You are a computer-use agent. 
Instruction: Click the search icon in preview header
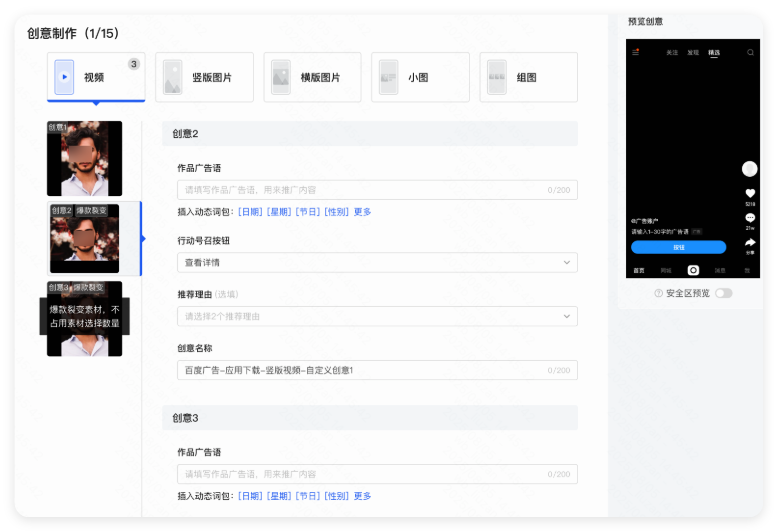pos(750,53)
